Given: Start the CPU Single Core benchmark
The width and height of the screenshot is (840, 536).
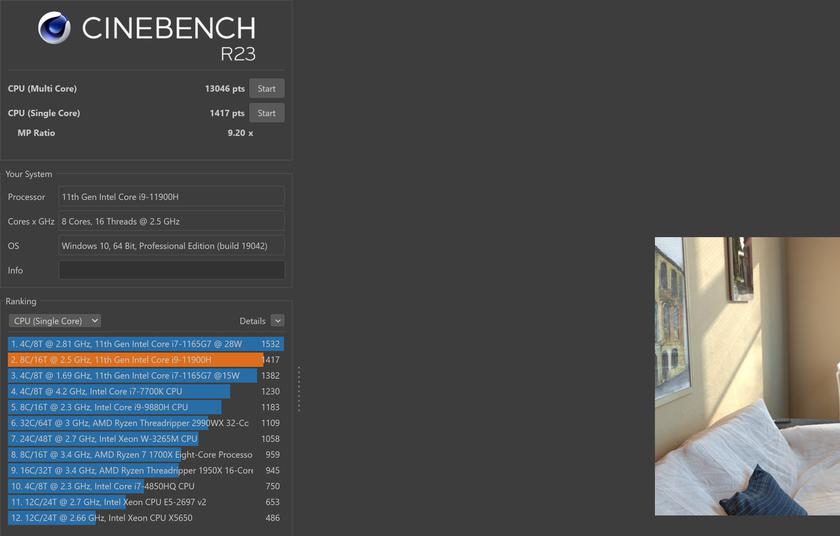Looking at the screenshot, I should pos(266,113).
